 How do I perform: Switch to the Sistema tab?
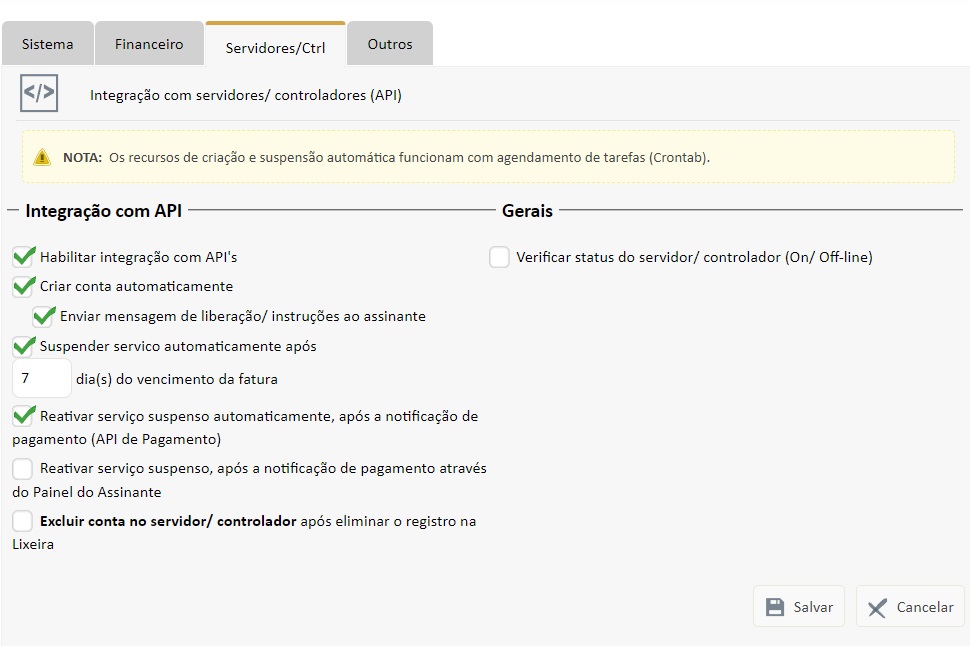48,44
